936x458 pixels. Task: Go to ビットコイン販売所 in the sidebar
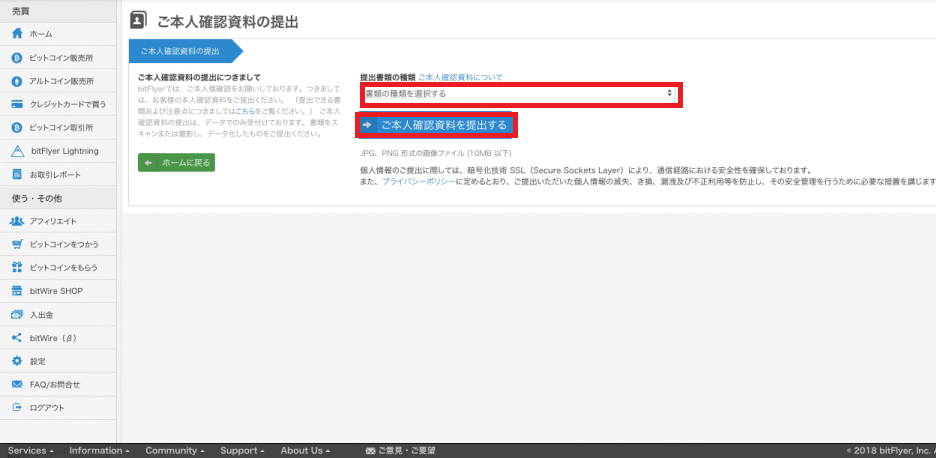58,58
